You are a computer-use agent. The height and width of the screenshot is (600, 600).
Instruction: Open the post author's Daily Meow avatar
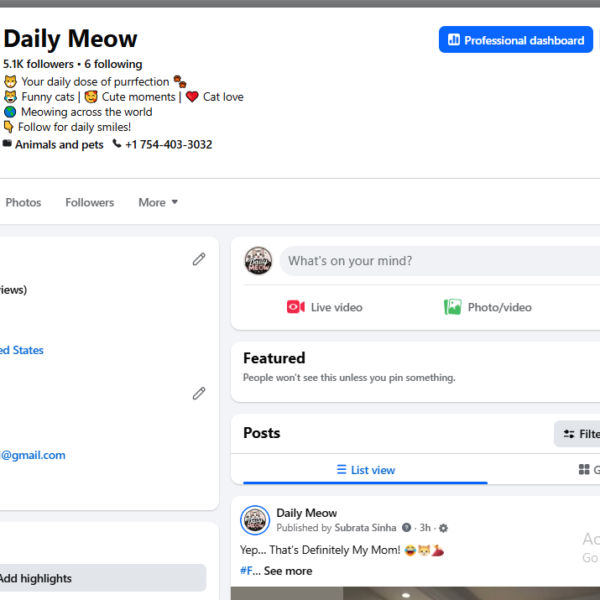(255, 520)
